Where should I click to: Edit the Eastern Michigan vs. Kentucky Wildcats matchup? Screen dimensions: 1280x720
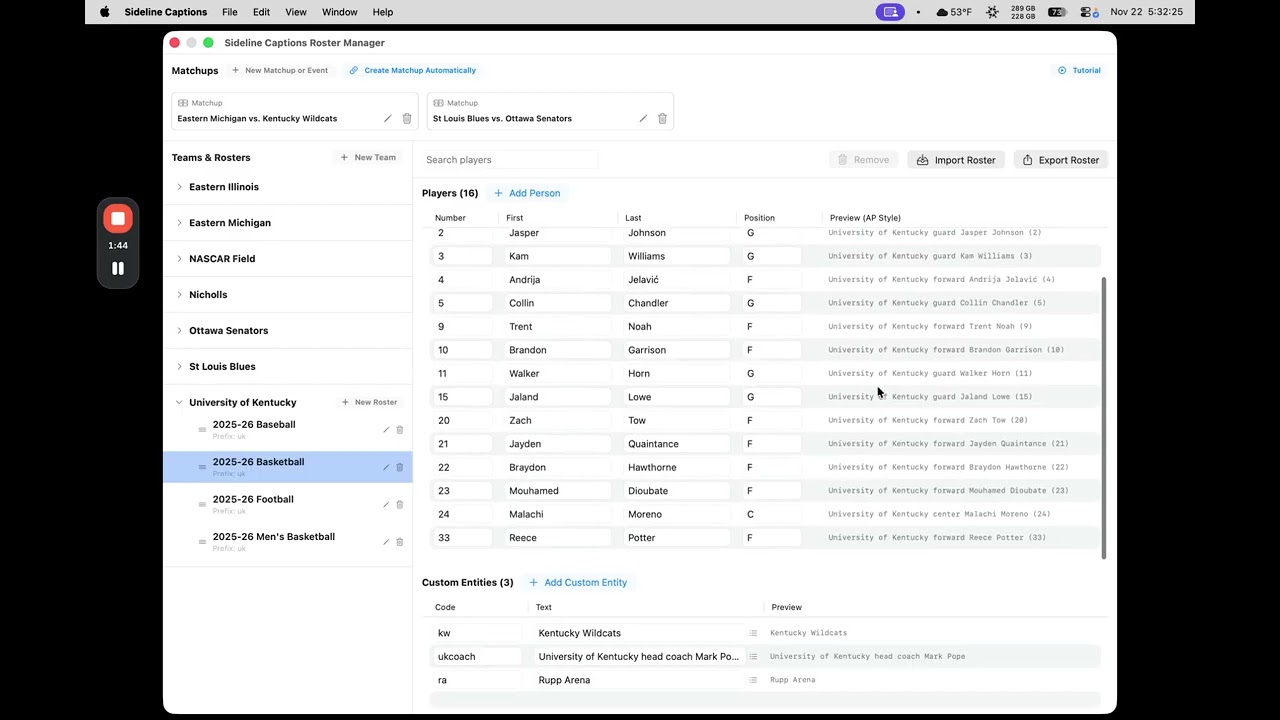pos(388,119)
